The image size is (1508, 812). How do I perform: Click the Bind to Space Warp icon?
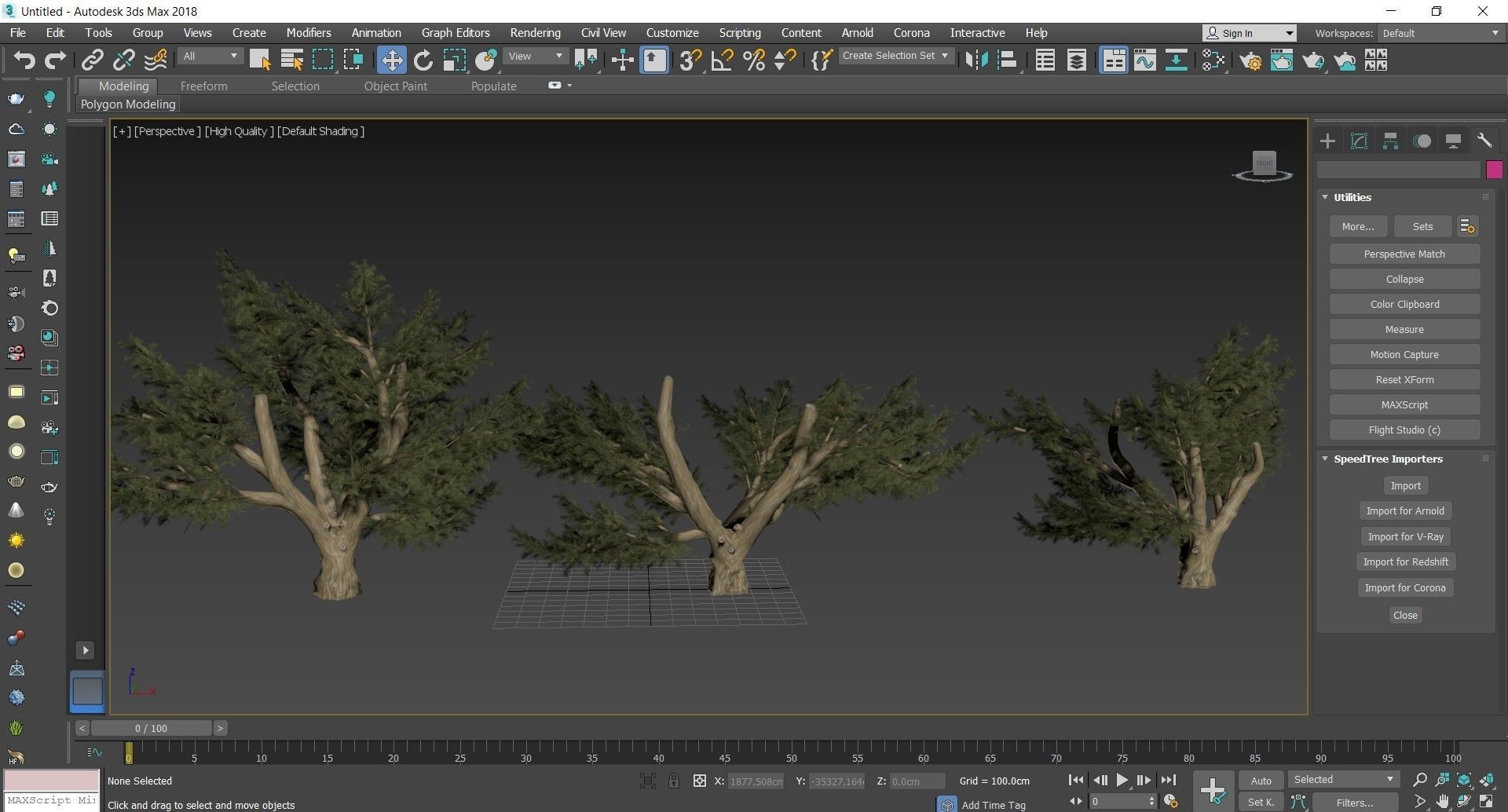pos(156,60)
